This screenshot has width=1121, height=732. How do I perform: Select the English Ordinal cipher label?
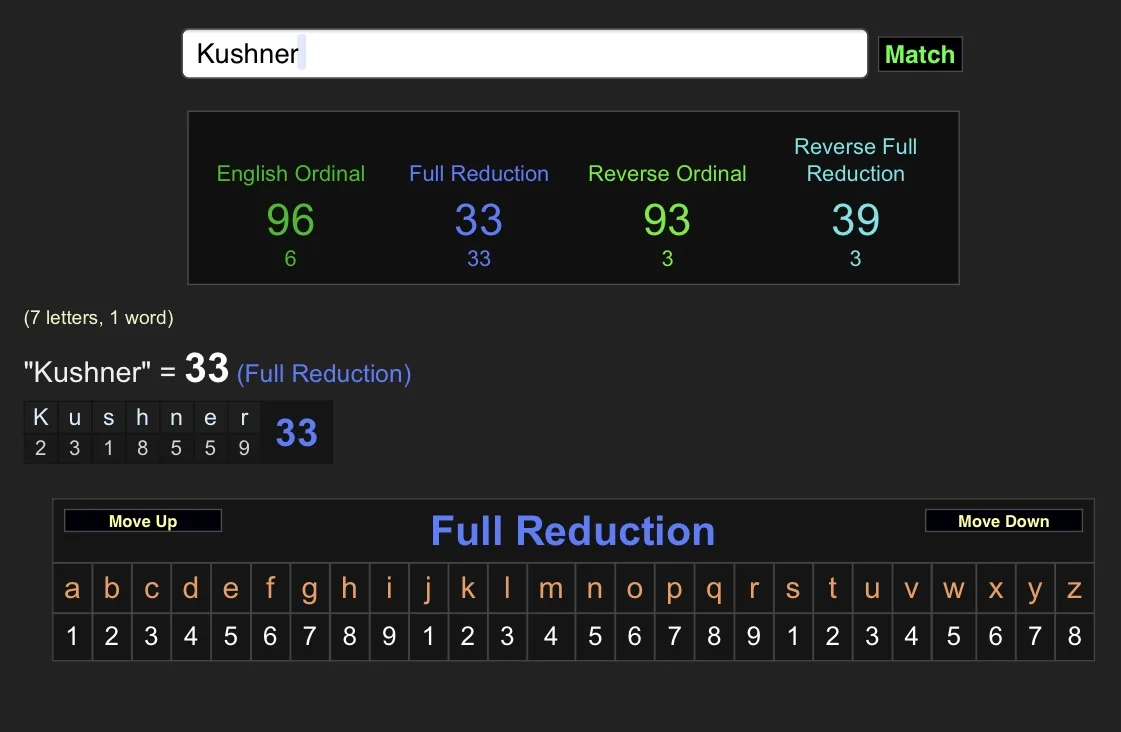pos(290,174)
